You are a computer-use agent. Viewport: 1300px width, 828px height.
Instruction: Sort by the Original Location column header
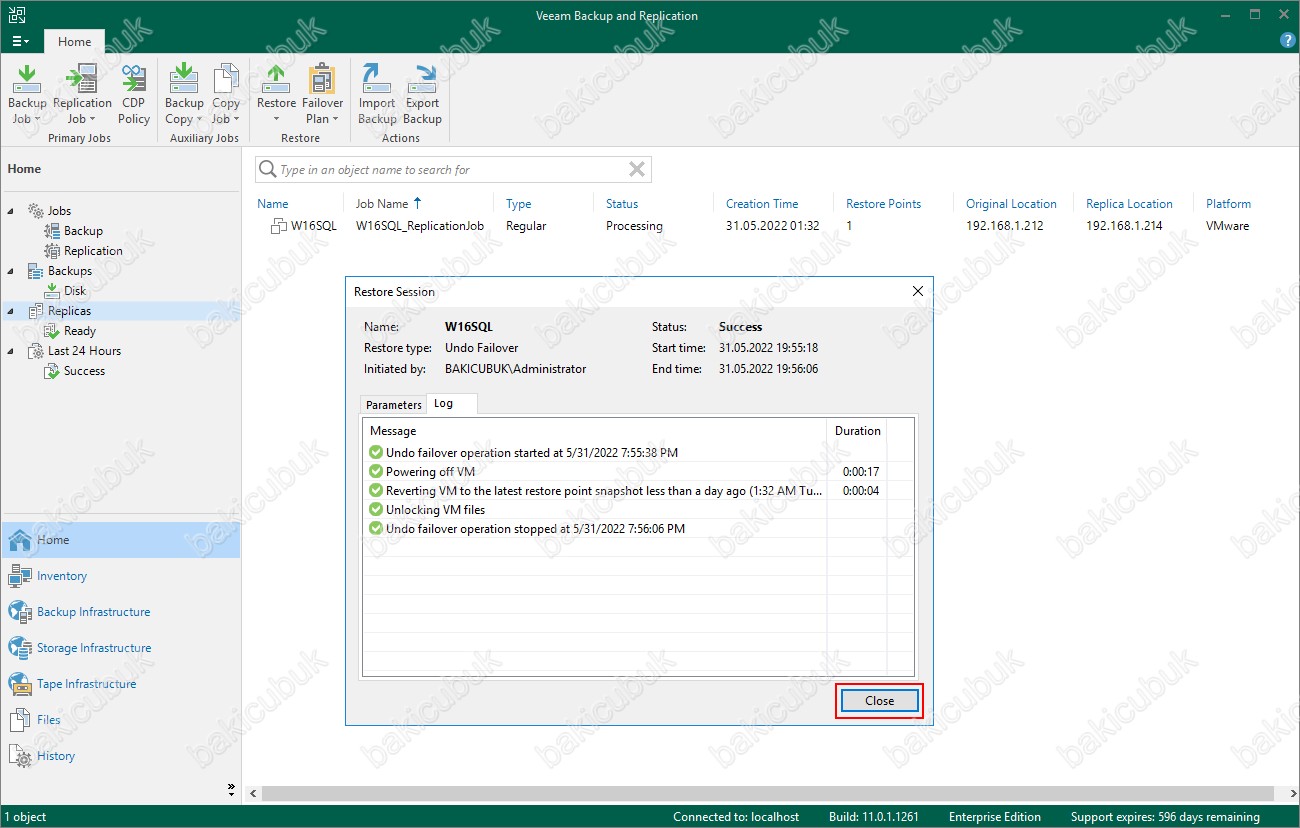point(1011,204)
